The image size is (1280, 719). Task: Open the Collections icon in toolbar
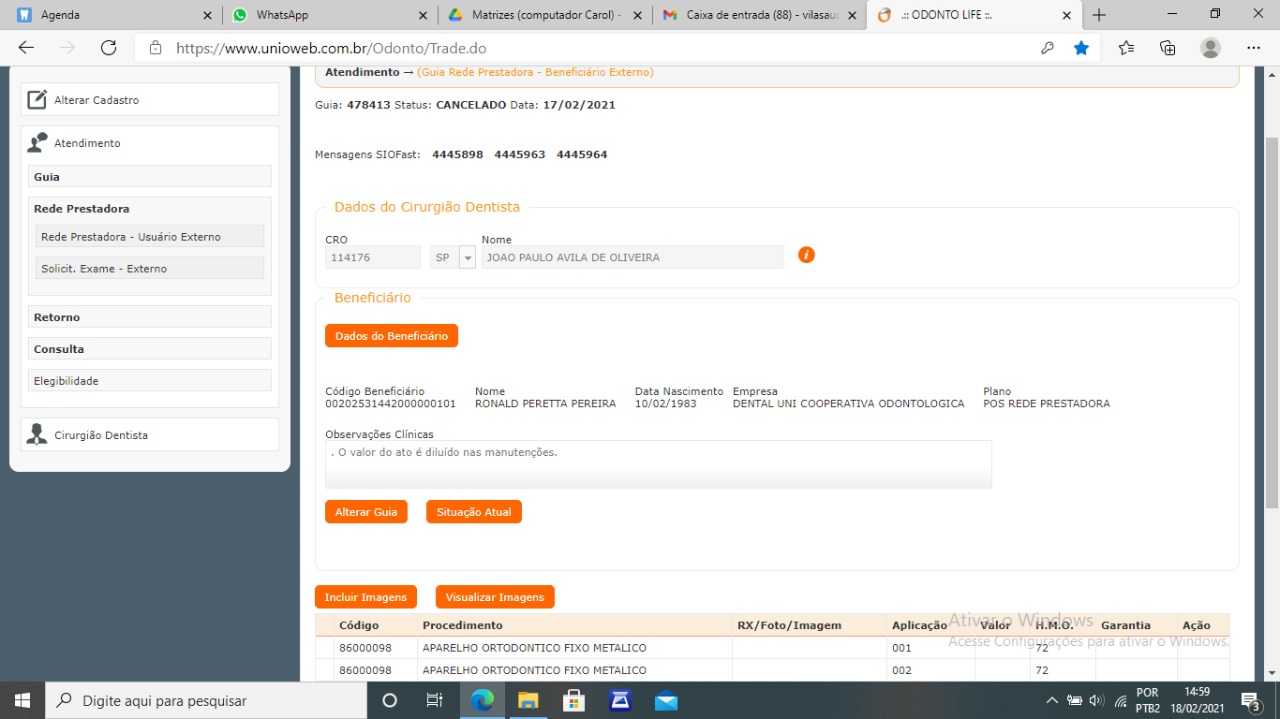tap(1167, 48)
